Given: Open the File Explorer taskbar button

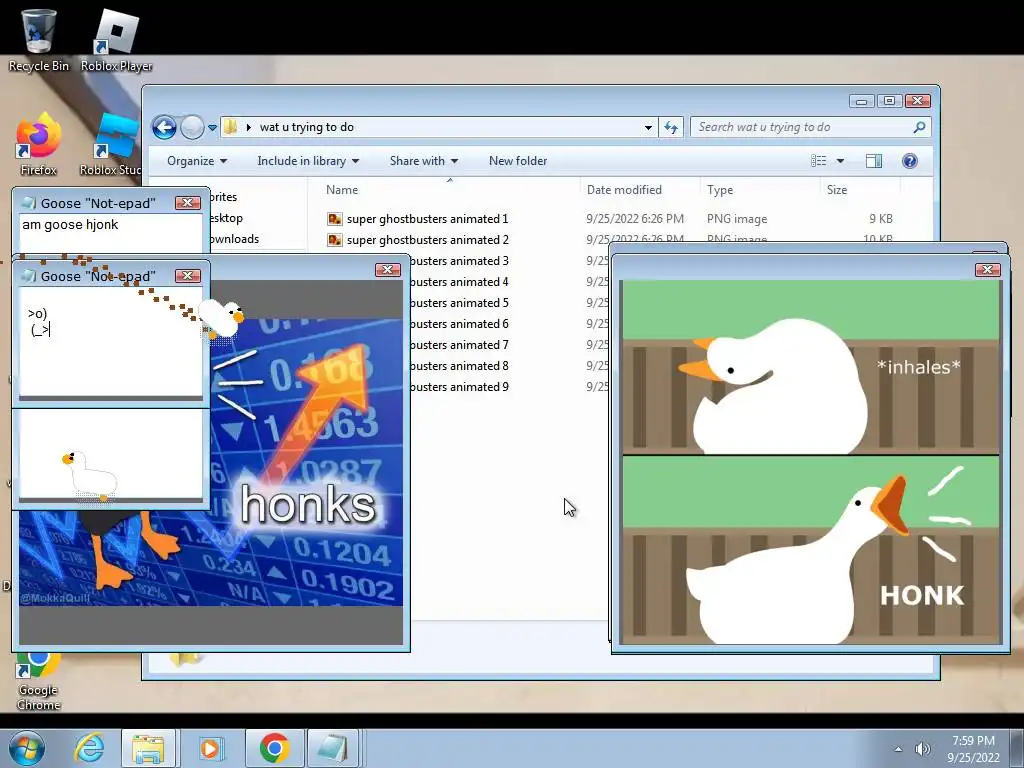Looking at the screenshot, I should point(148,748).
